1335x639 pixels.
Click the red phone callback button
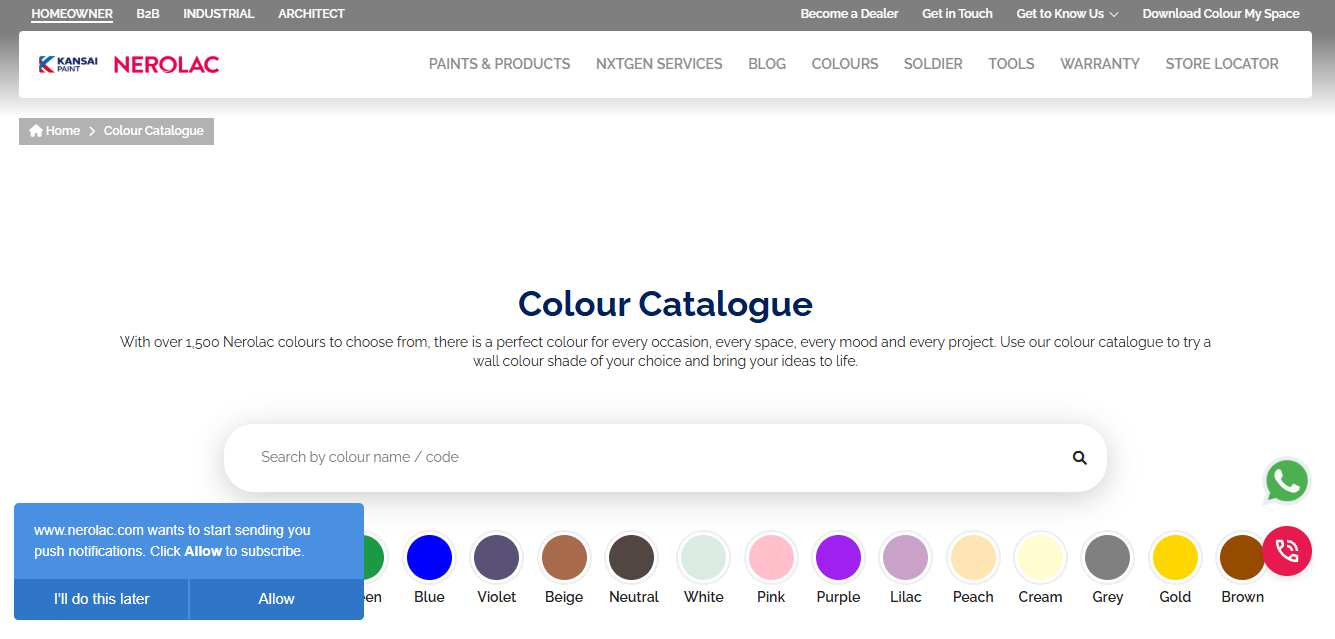[1286, 551]
